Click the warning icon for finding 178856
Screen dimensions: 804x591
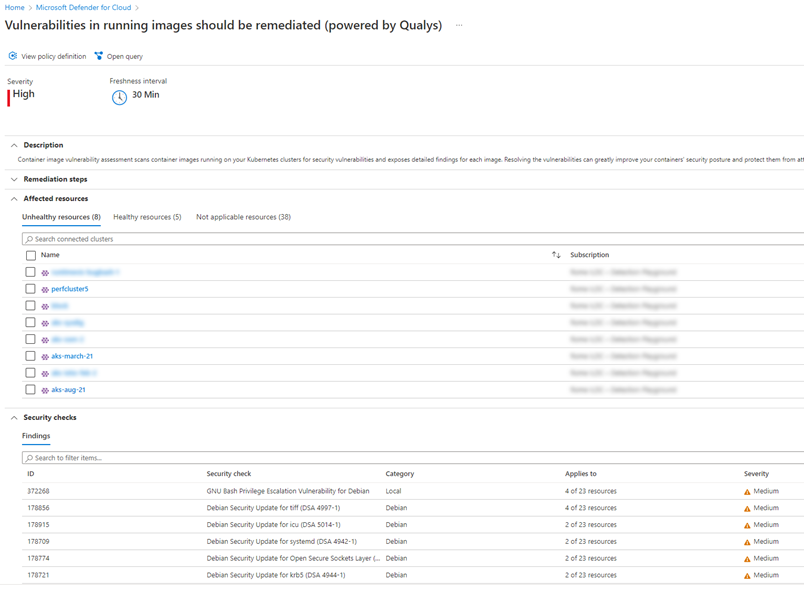pyautogui.click(x=747, y=508)
